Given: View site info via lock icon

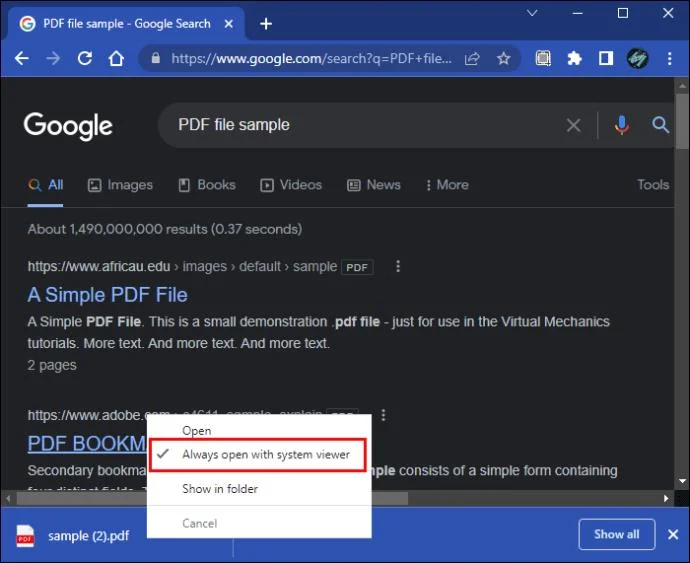Looking at the screenshot, I should 155,58.
